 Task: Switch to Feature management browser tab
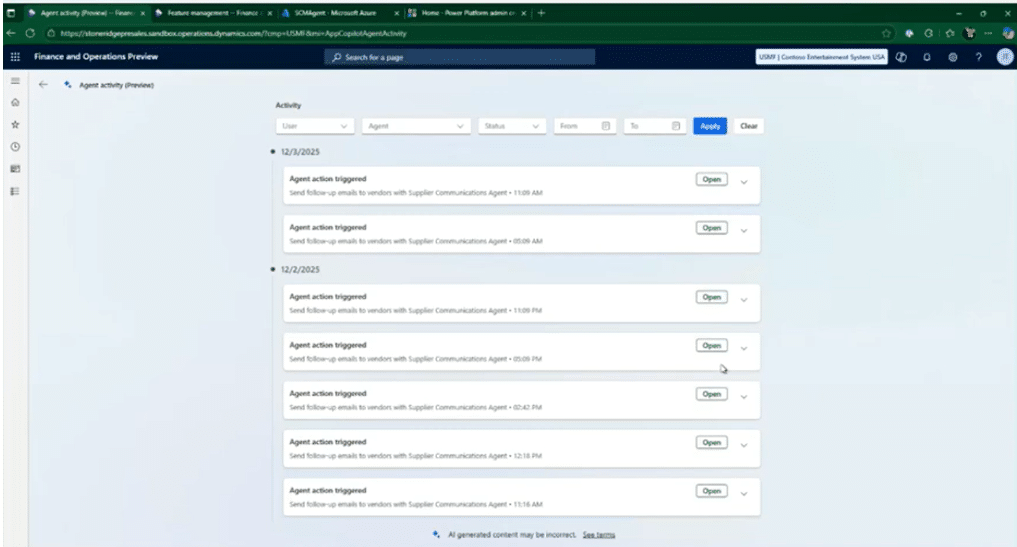tap(212, 13)
